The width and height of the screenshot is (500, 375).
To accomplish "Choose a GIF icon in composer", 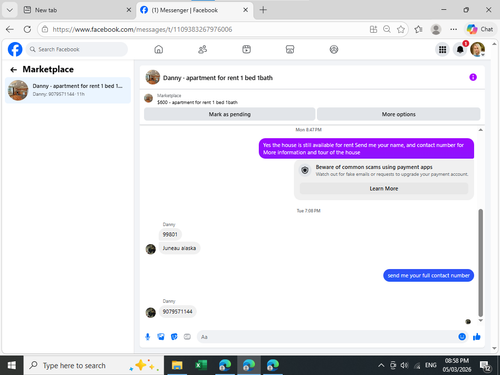I will coord(187,337).
